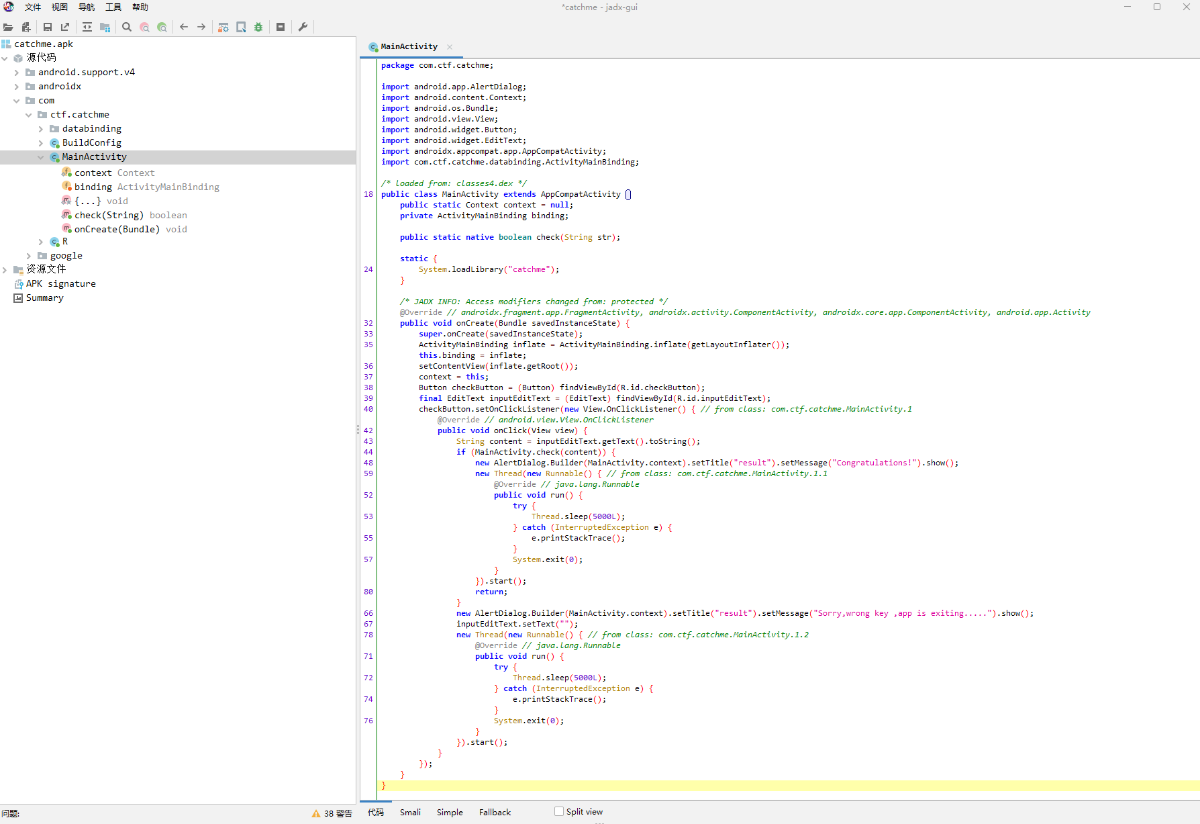Expand the google package node
The height and width of the screenshot is (824, 1200).
tap(29, 256)
